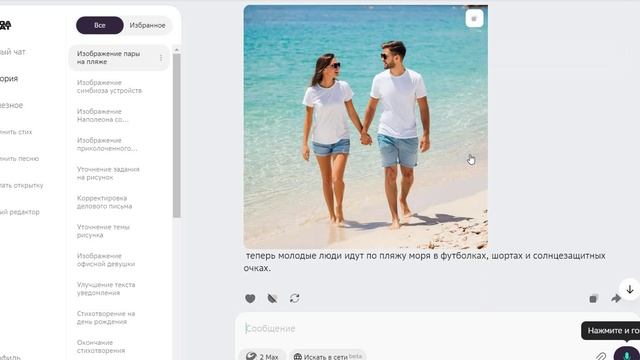640x360 pixels.
Task: Switch to the Избранное tab
Action: pyautogui.click(x=147, y=25)
